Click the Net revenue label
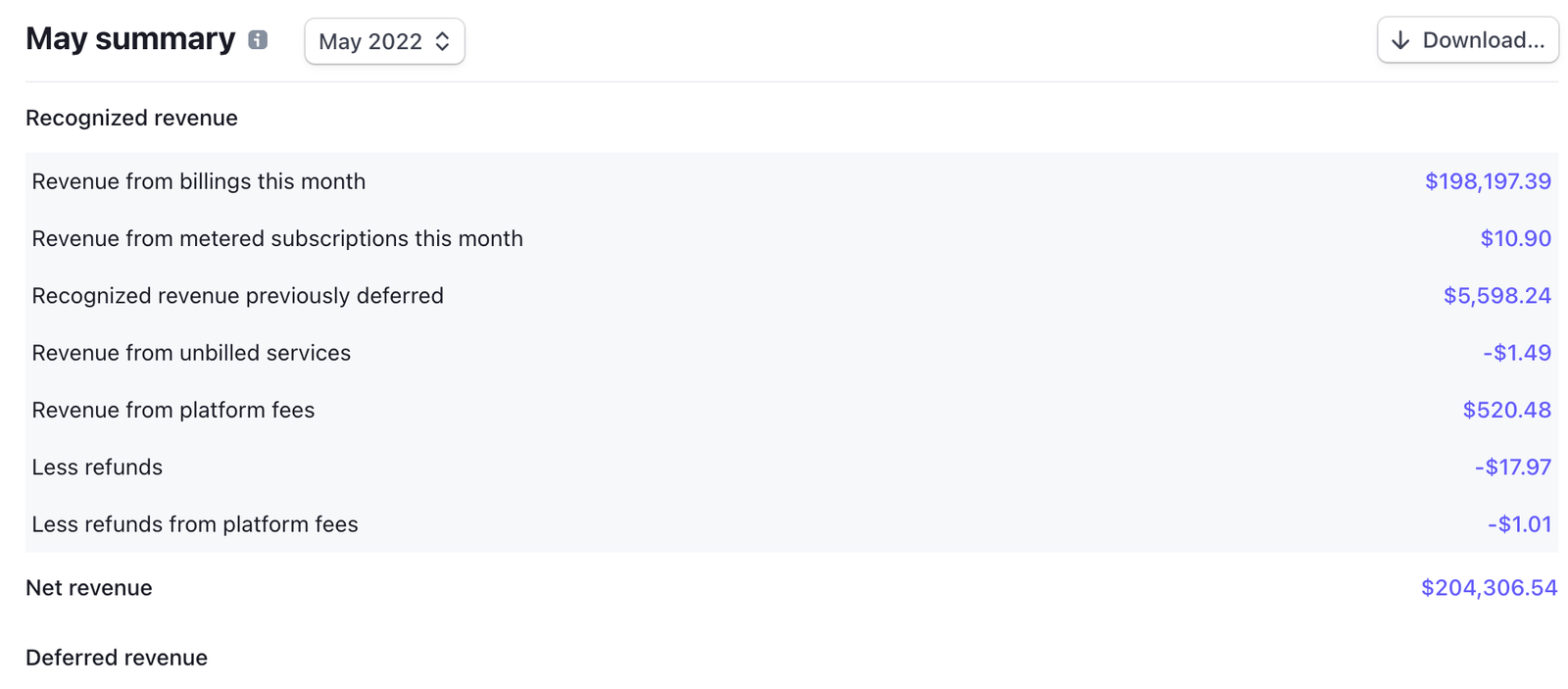Screen dimensions: 1568x689 click(89, 588)
